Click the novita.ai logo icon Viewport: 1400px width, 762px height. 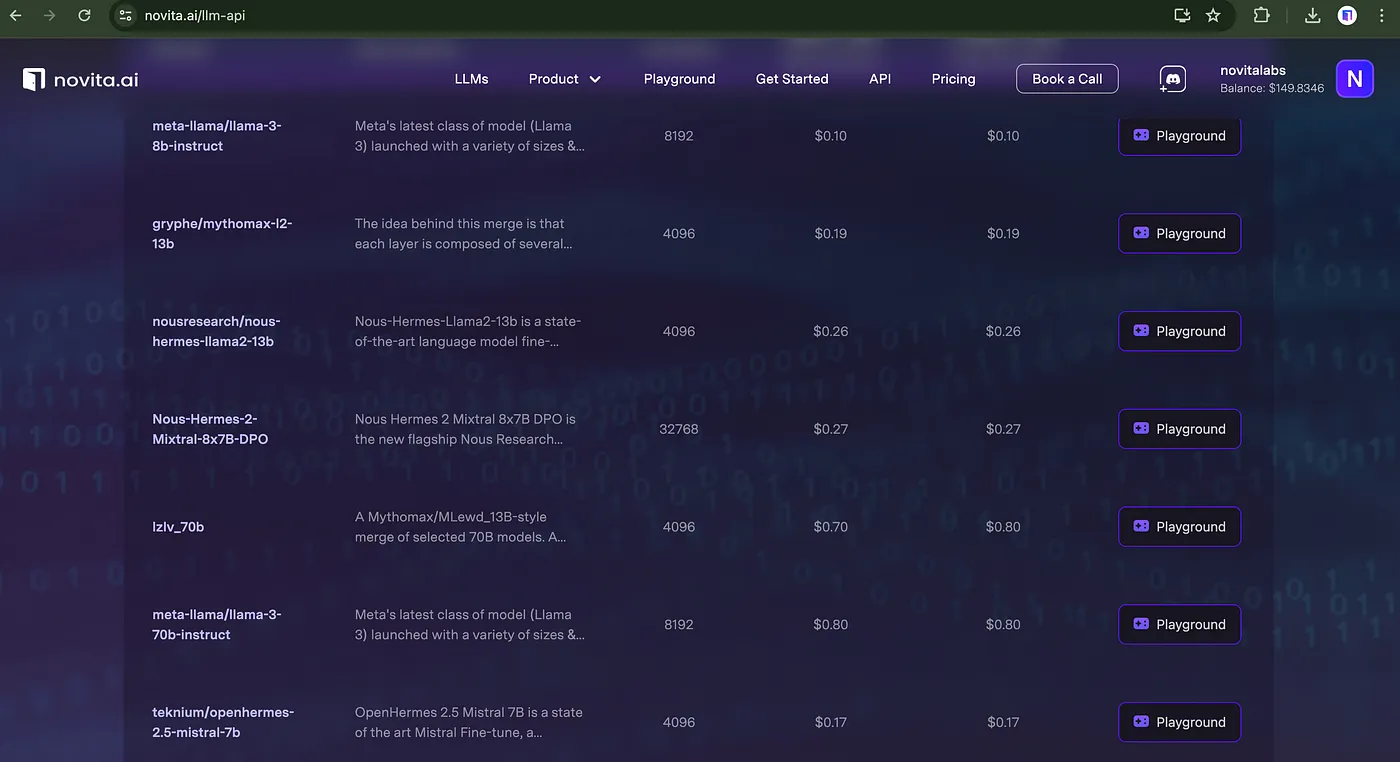pyautogui.click(x=35, y=79)
